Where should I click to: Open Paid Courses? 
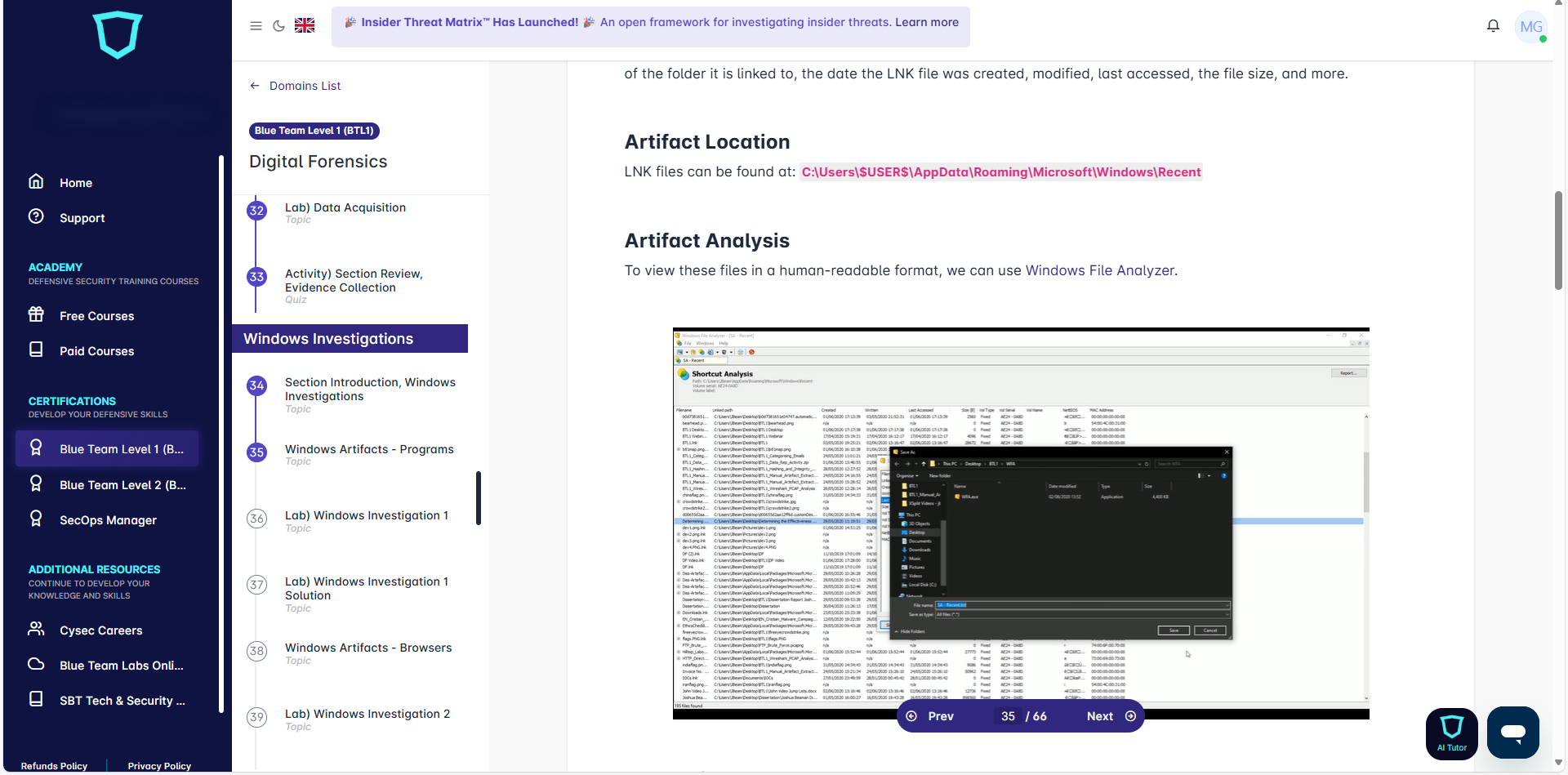coord(96,351)
